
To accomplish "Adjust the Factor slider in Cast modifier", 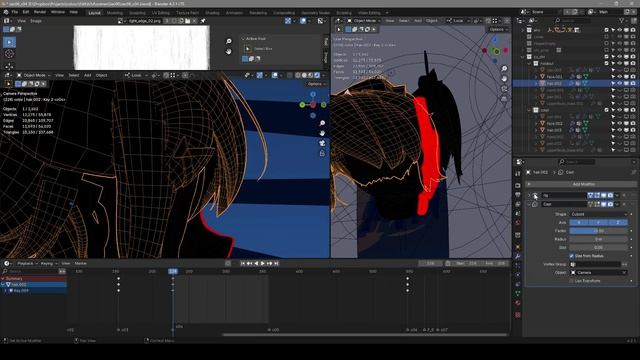I will [598, 231].
